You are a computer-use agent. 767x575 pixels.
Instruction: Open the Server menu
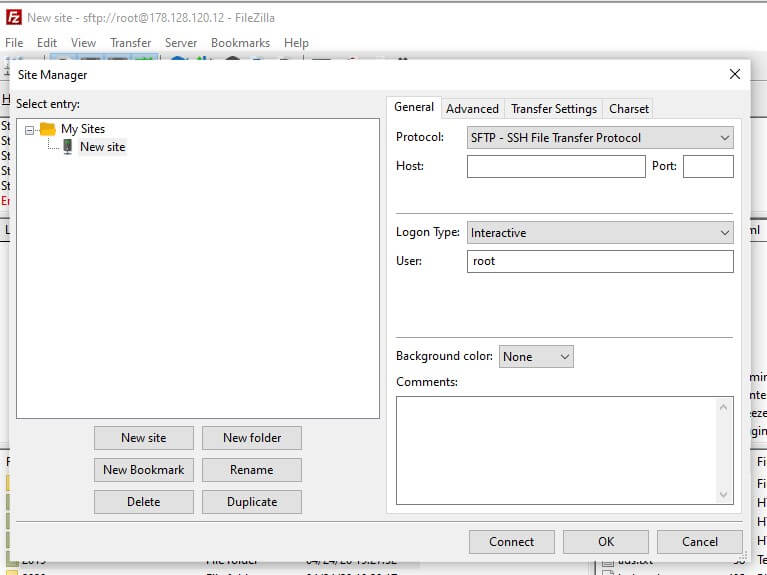[x=181, y=43]
